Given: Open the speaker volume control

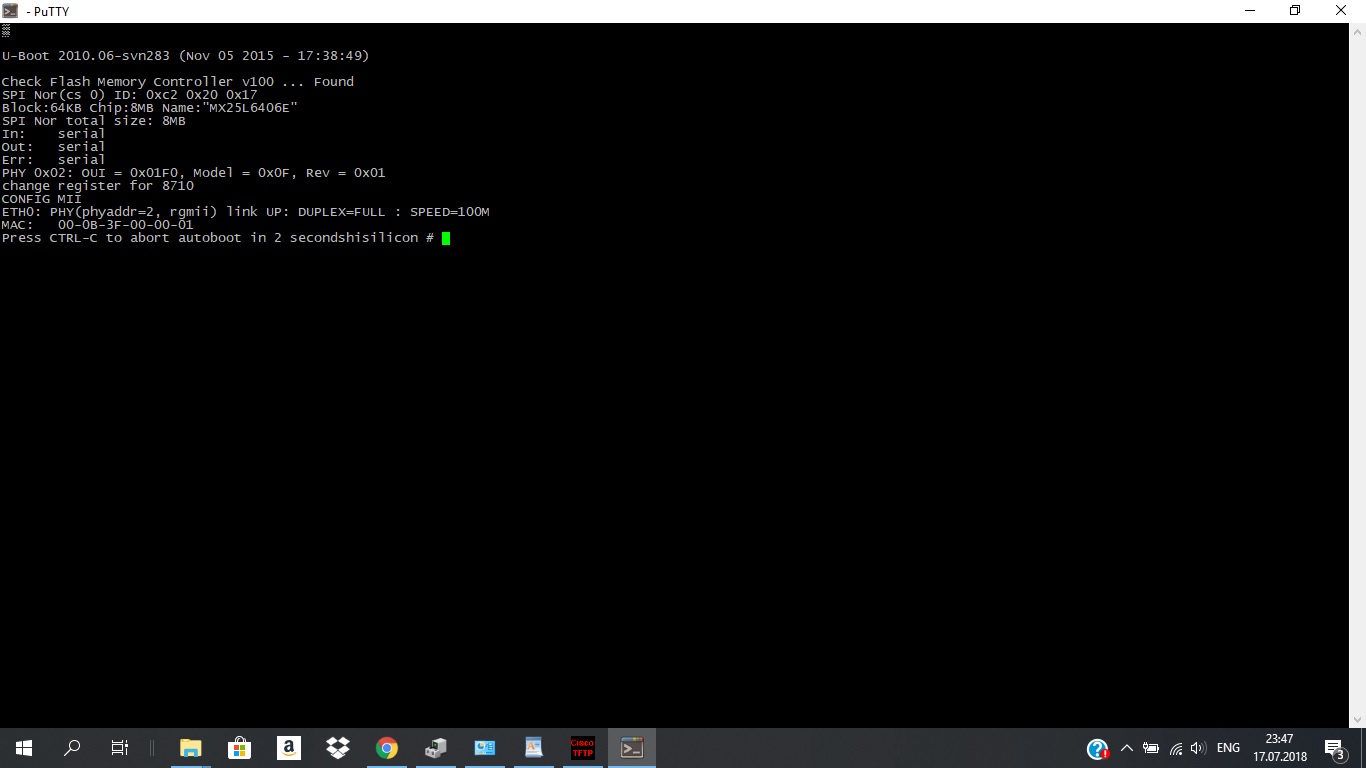Looking at the screenshot, I should [1199, 748].
